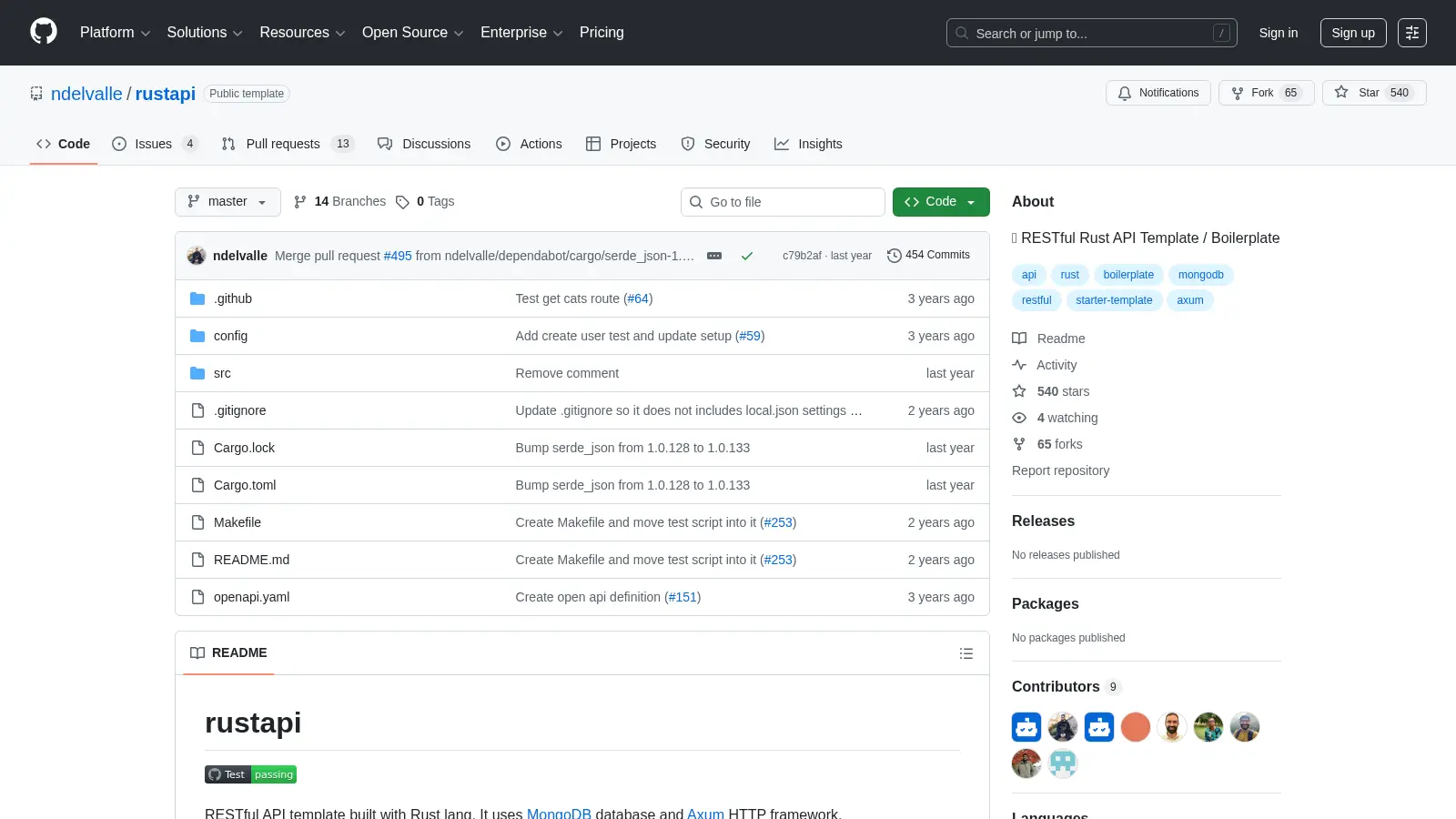The width and height of the screenshot is (1456, 819).
Task: Open the Cargo.toml file
Action: pos(245,485)
